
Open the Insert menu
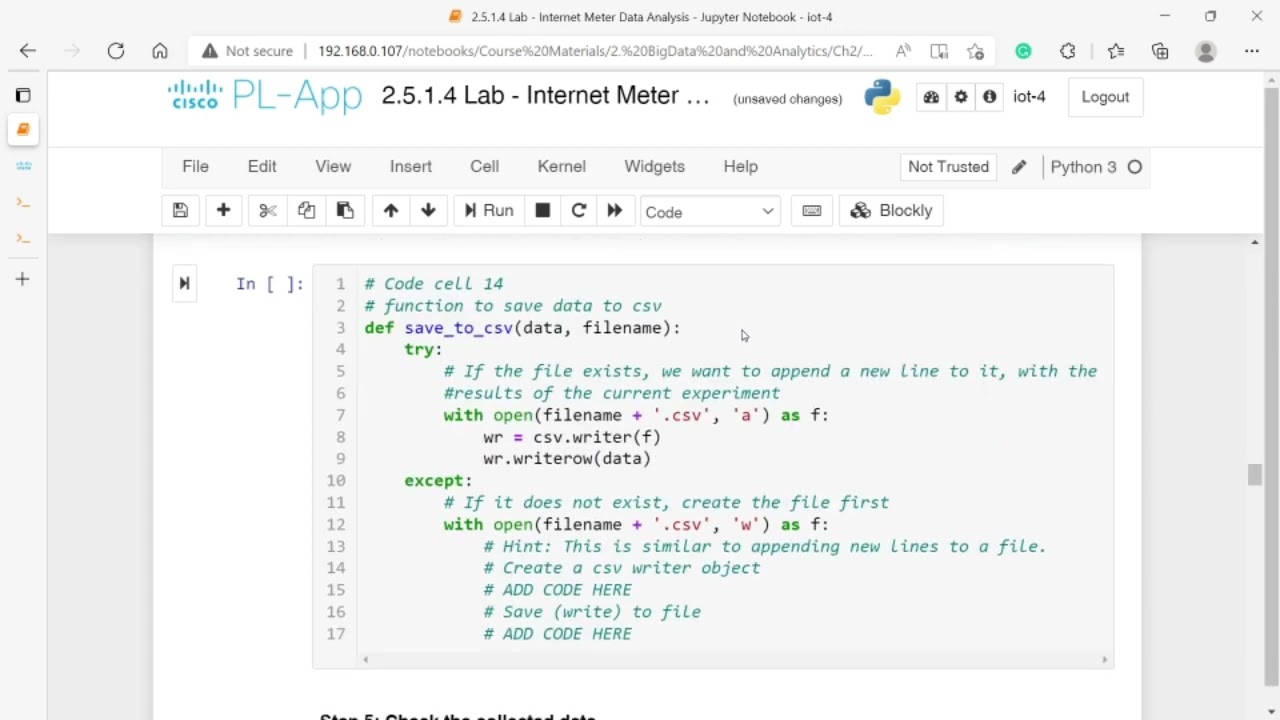pyautogui.click(x=411, y=167)
